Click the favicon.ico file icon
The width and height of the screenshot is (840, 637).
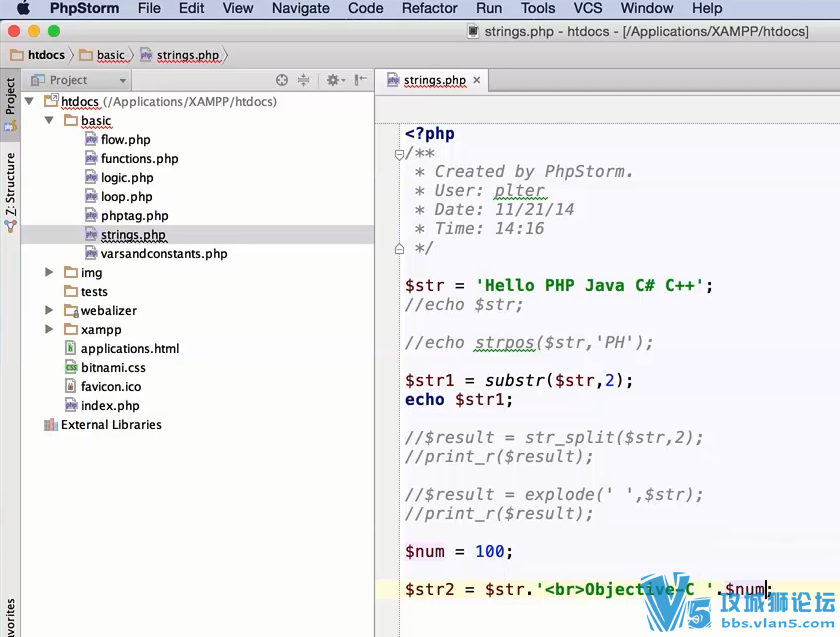point(71,386)
